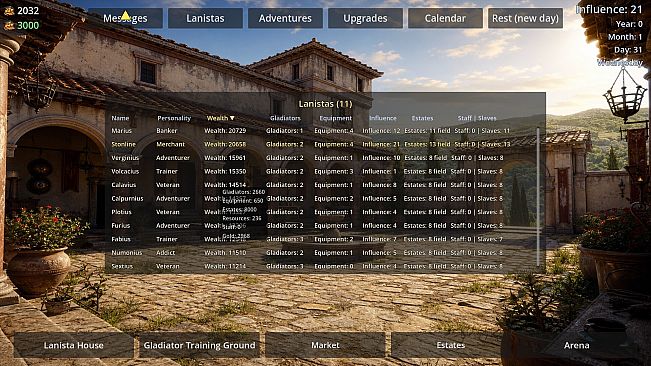Click the Lanistas (11) panel title

tap(325, 104)
